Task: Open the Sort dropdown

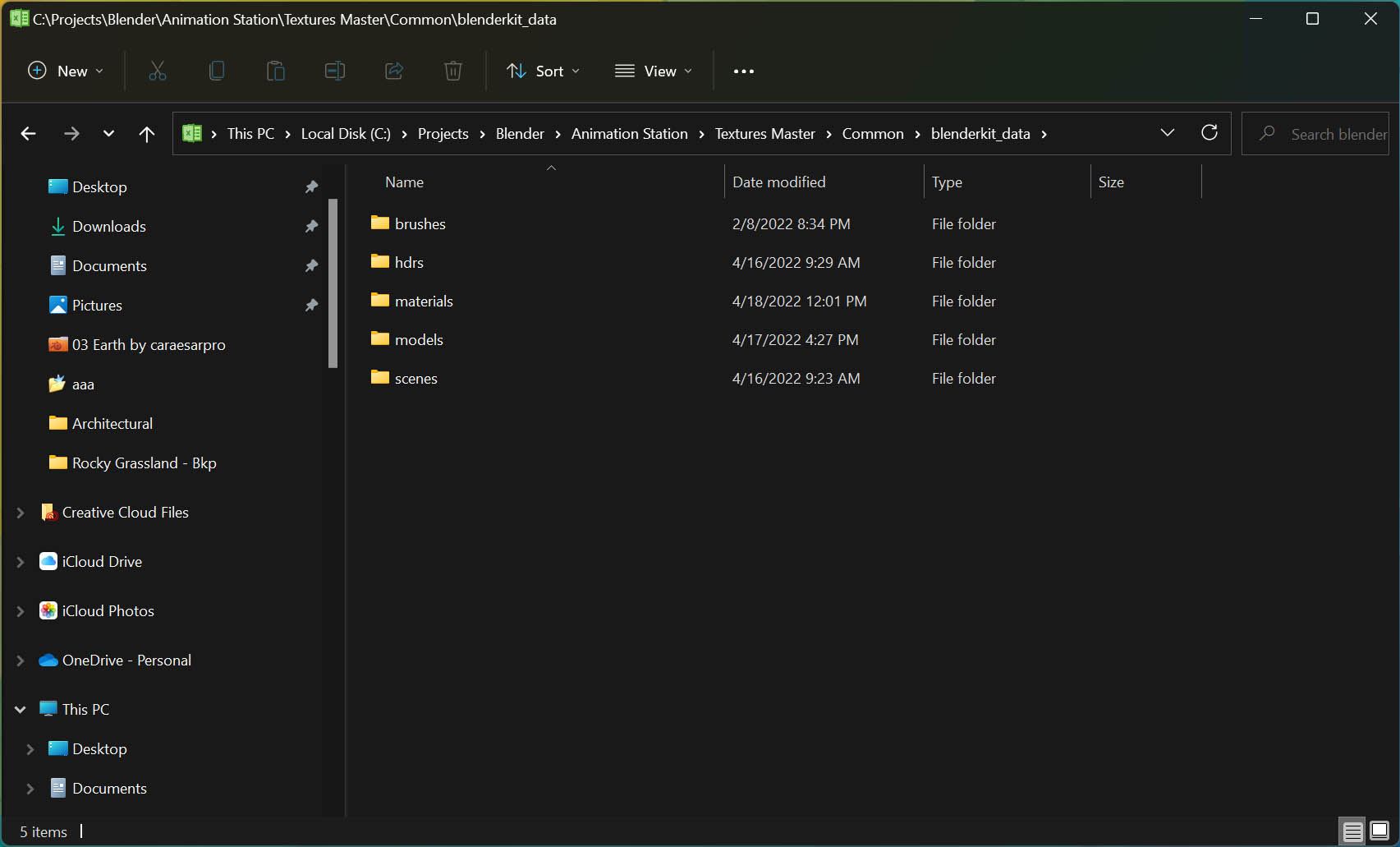Action: [543, 71]
